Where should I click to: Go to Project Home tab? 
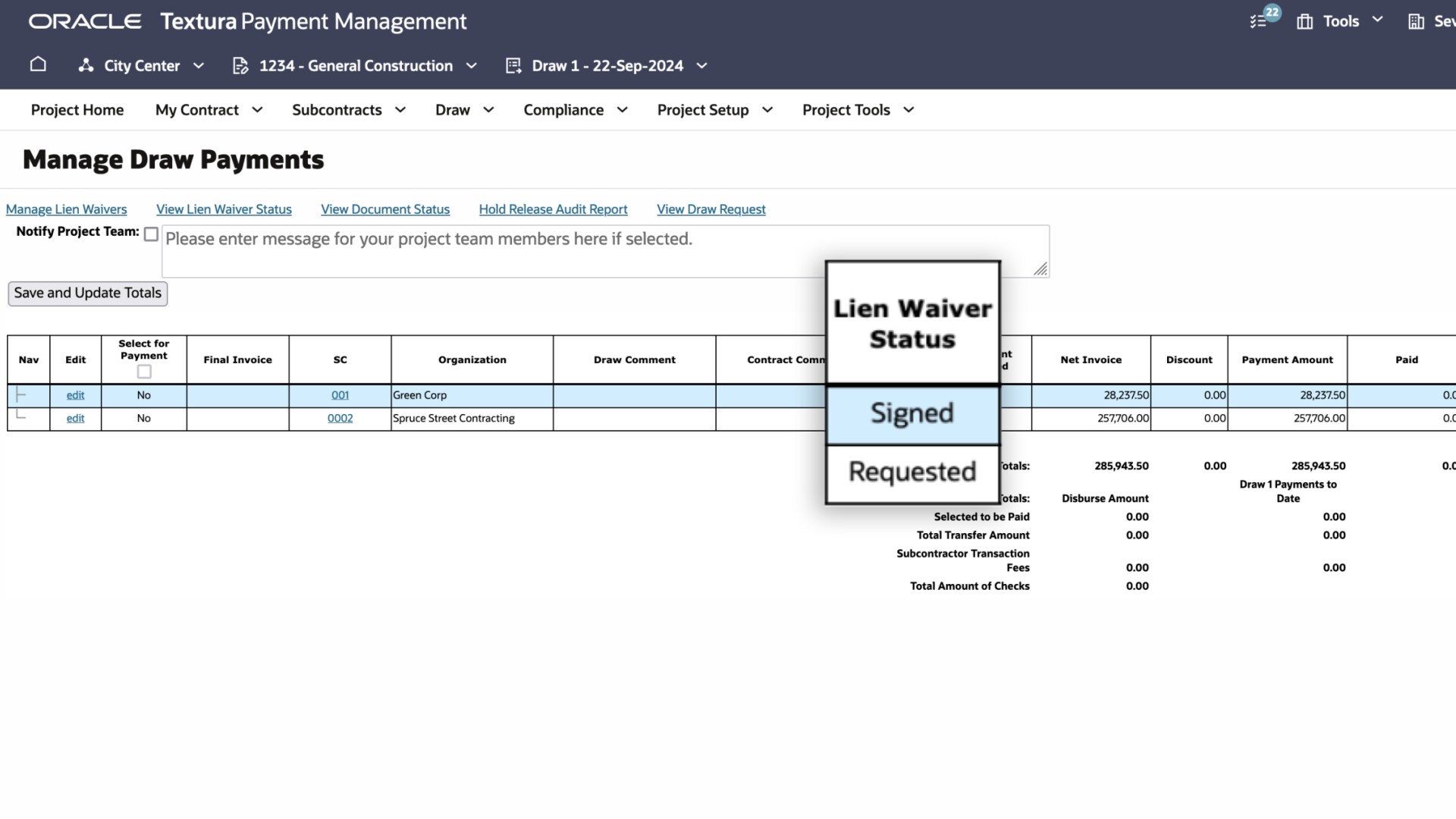pos(77,110)
